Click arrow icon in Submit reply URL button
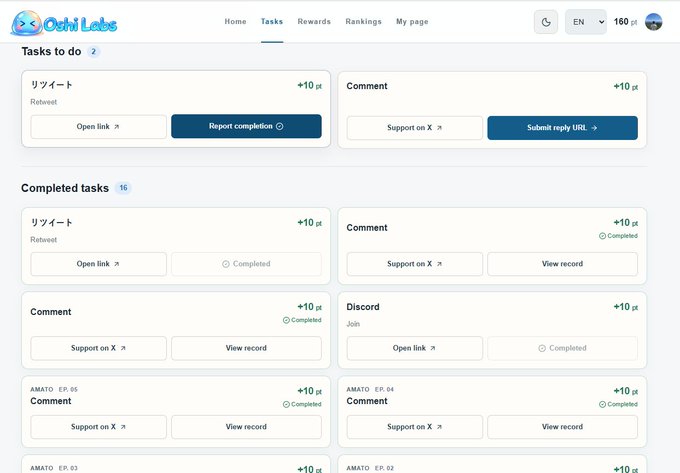The height and width of the screenshot is (473, 680). [594, 128]
